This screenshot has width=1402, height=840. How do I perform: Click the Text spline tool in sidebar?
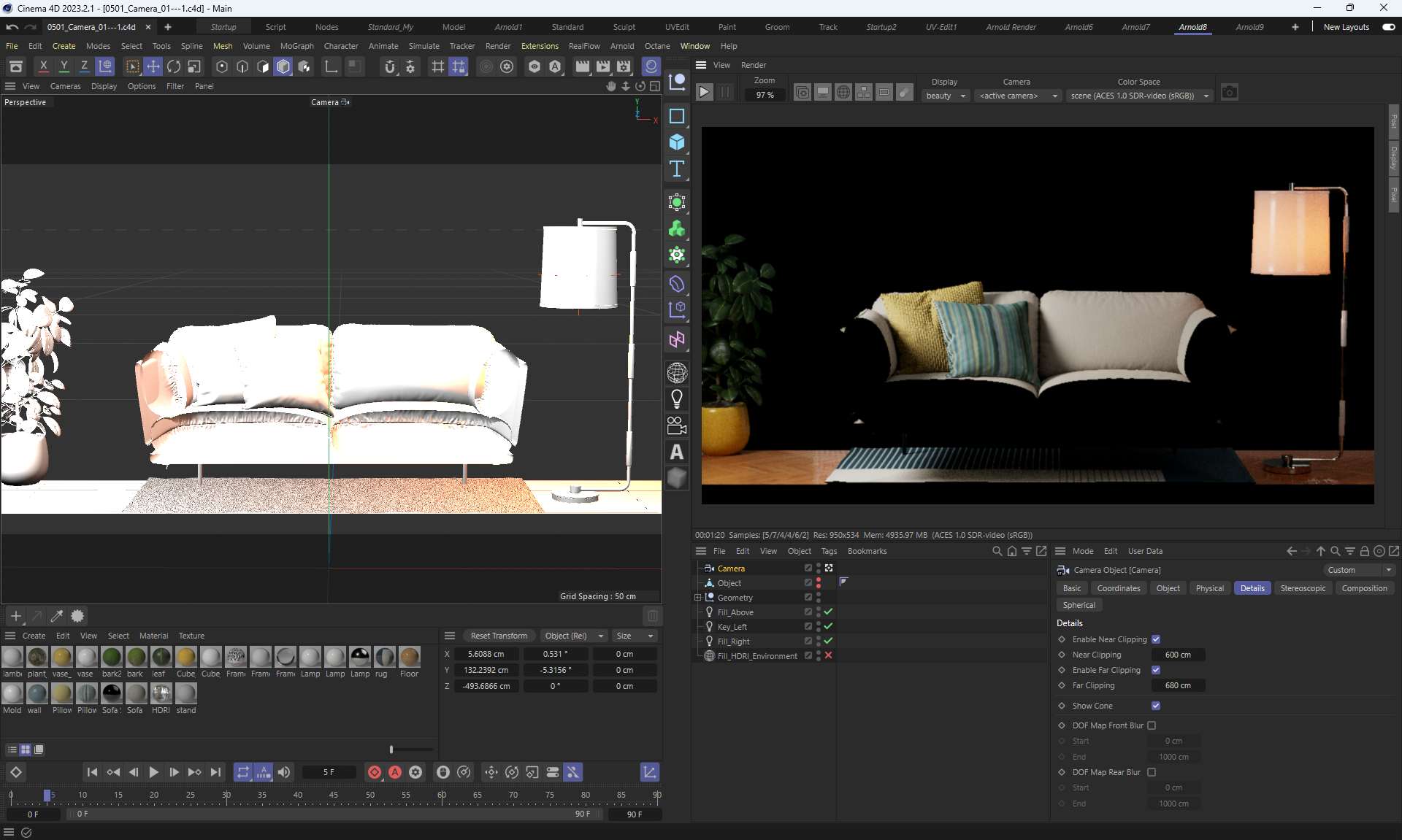click(677, 169)
